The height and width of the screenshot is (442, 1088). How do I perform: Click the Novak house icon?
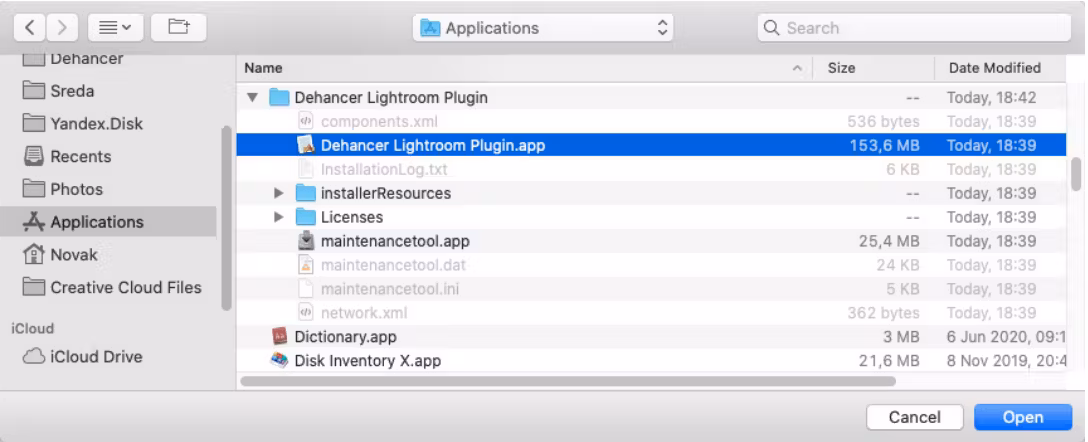coord(33,254)
